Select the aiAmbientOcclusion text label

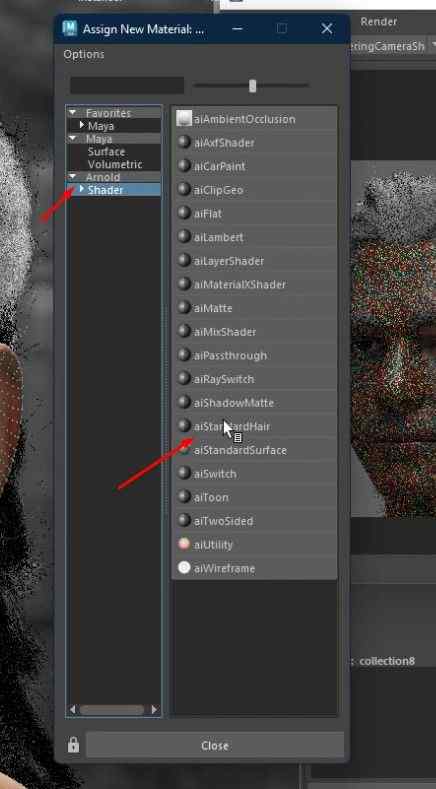click(x=245, y=119)
